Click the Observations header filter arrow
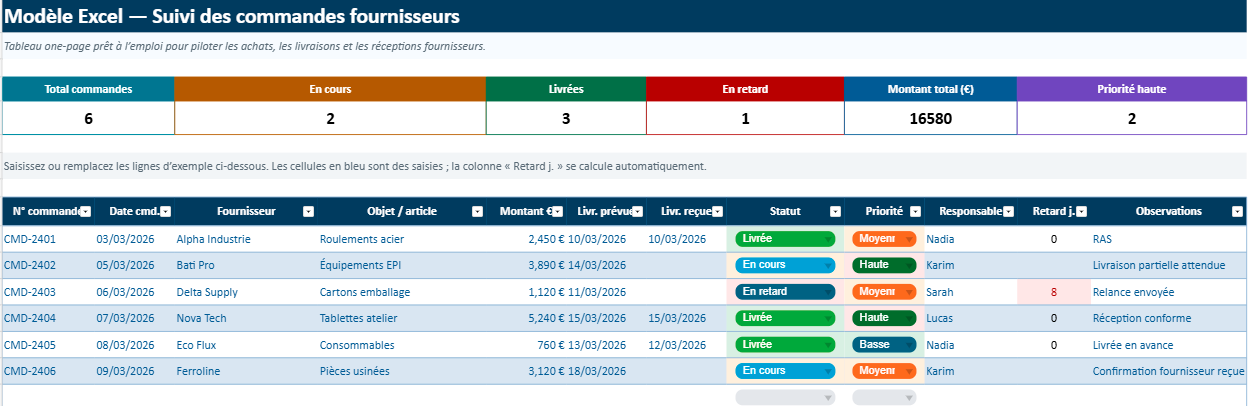This screenshot has width=1250, height=406. point(1238,212)
